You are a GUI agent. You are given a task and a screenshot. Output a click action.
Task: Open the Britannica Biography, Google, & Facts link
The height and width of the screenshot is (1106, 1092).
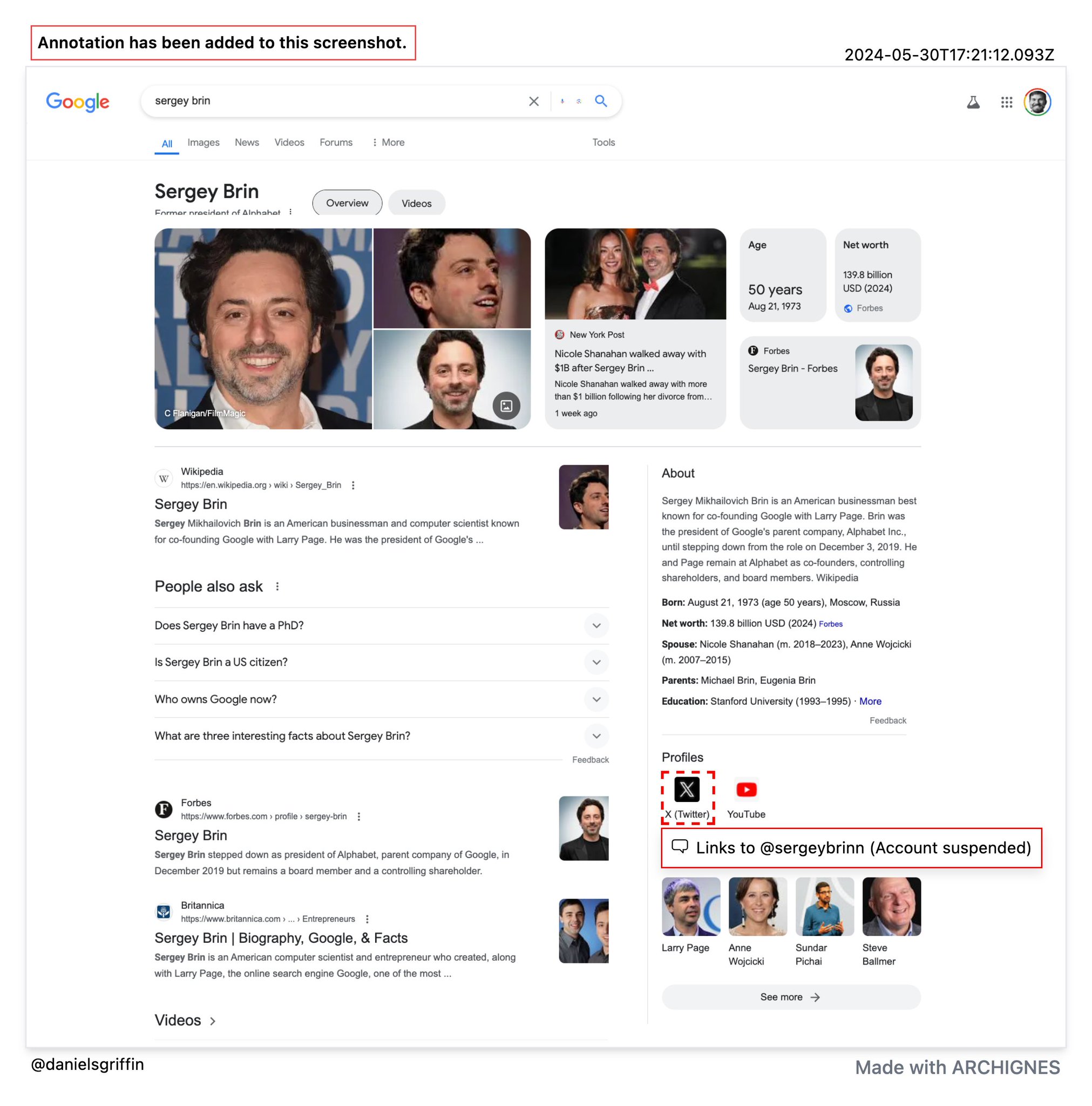281,938
